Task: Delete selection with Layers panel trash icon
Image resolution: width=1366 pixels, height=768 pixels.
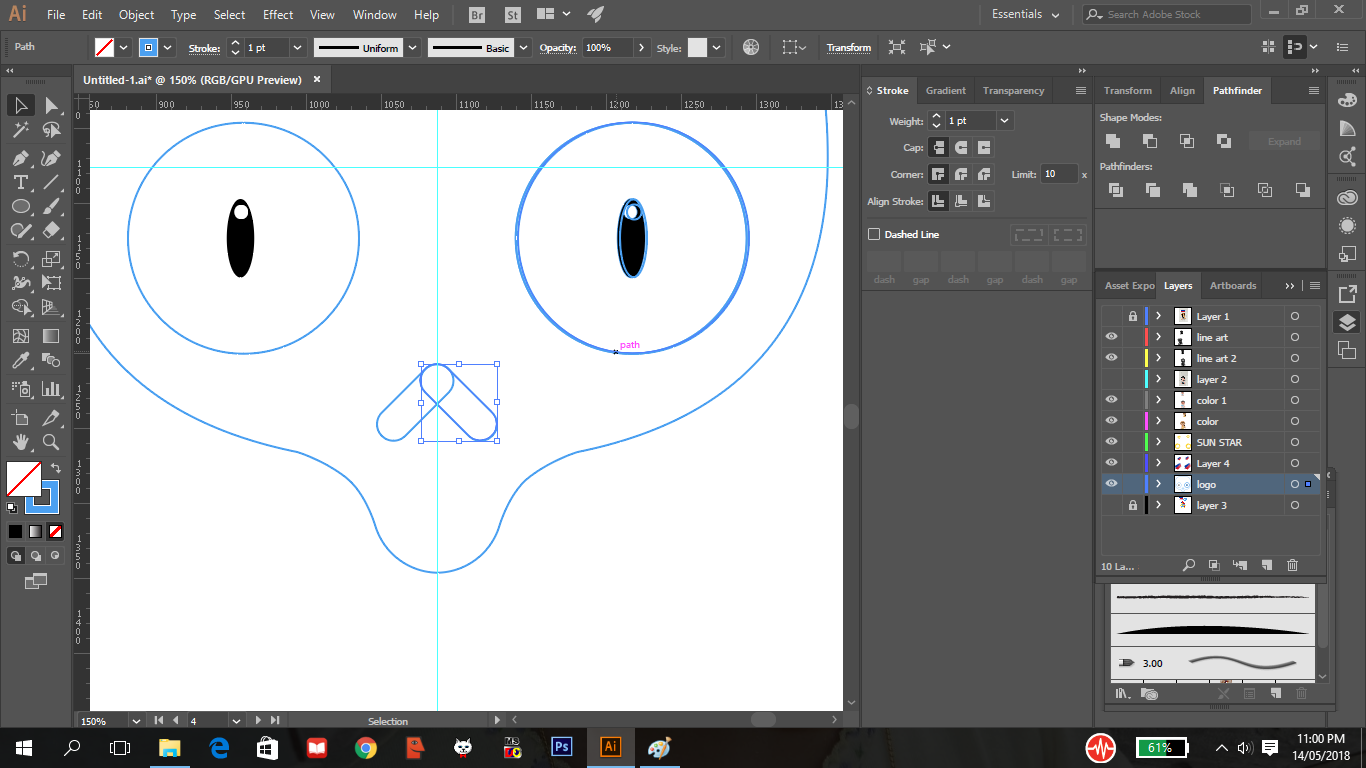Action: (x=1292, y=565)
